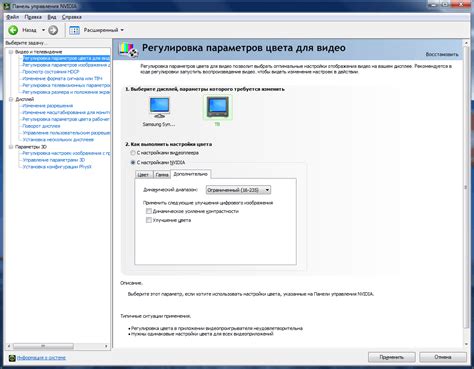Collapse the 'Параметры 3D' tree node
This screenshot has width=474, height=369.
pyautogui.click(x=11, y=147)
